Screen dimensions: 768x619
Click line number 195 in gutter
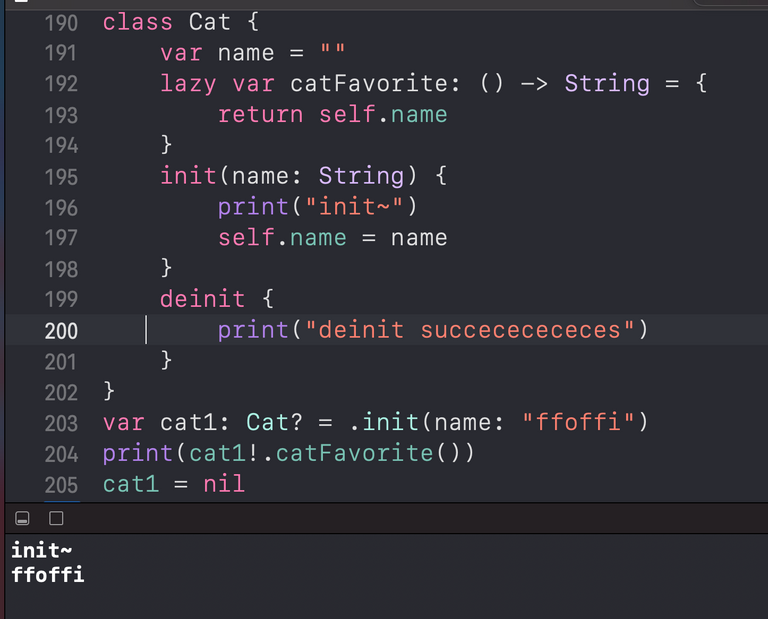(61, 177)
